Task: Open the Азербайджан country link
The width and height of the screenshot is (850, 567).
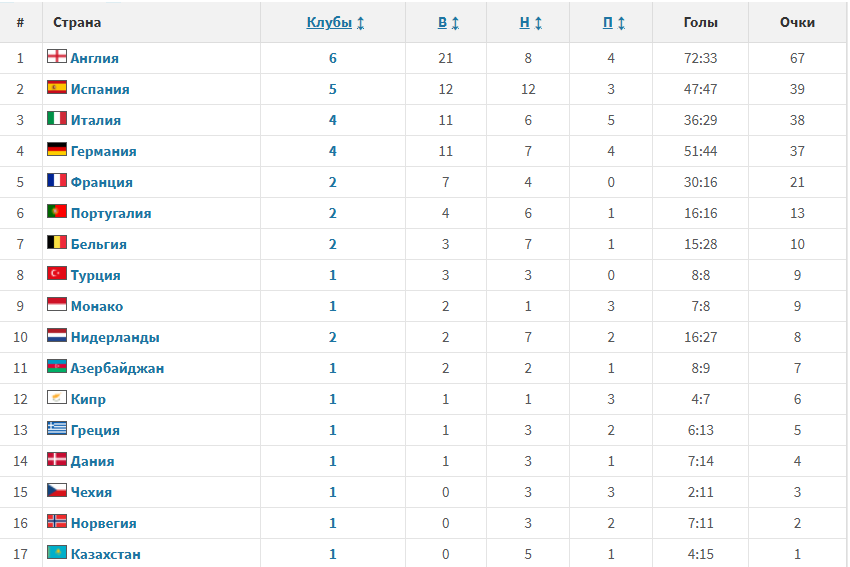Action: tap(117, 368)
